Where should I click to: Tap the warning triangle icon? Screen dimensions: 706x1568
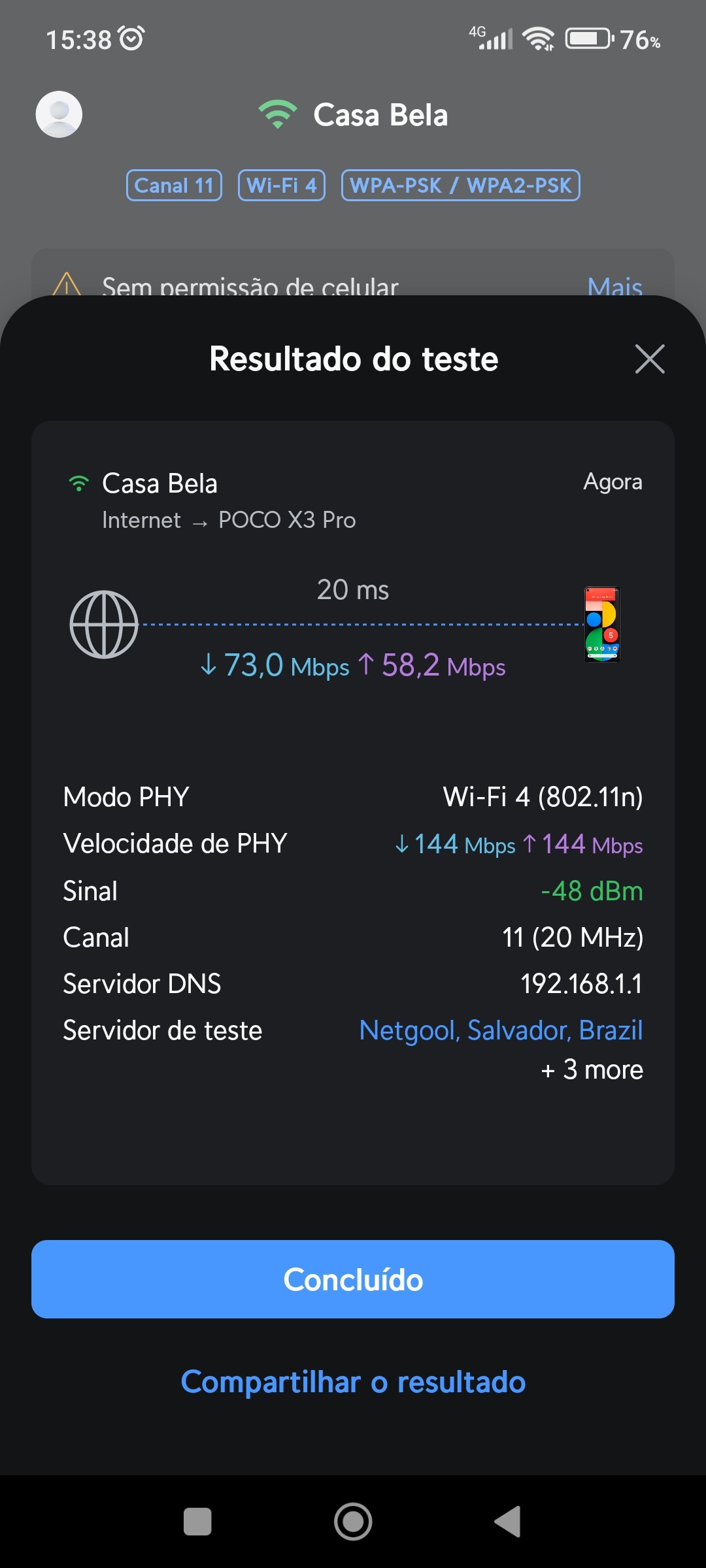pyautogui.click(x=67, y=285)
